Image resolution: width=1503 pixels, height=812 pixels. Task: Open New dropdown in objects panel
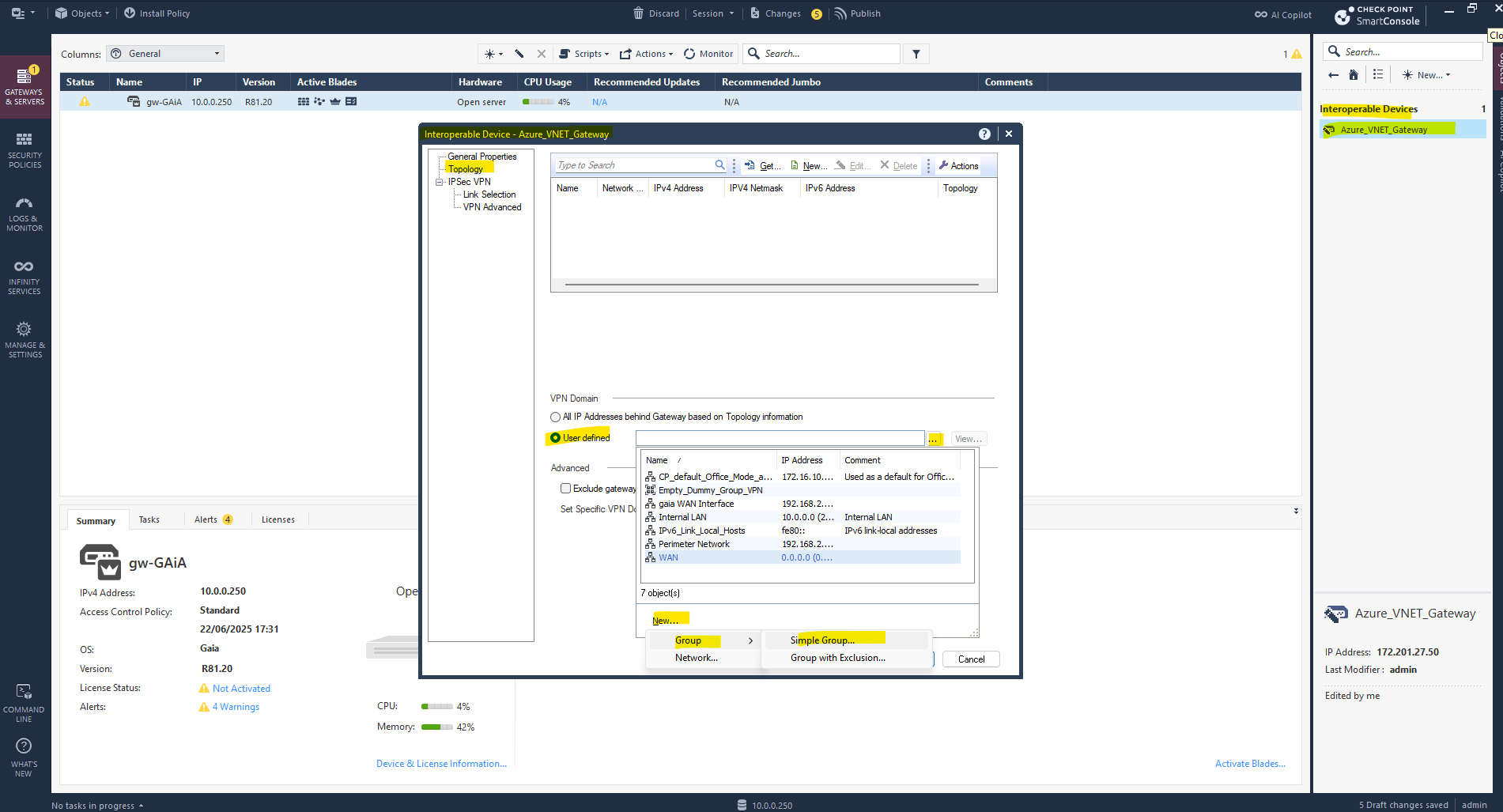pyautogui.click(x=1426, y=75)
